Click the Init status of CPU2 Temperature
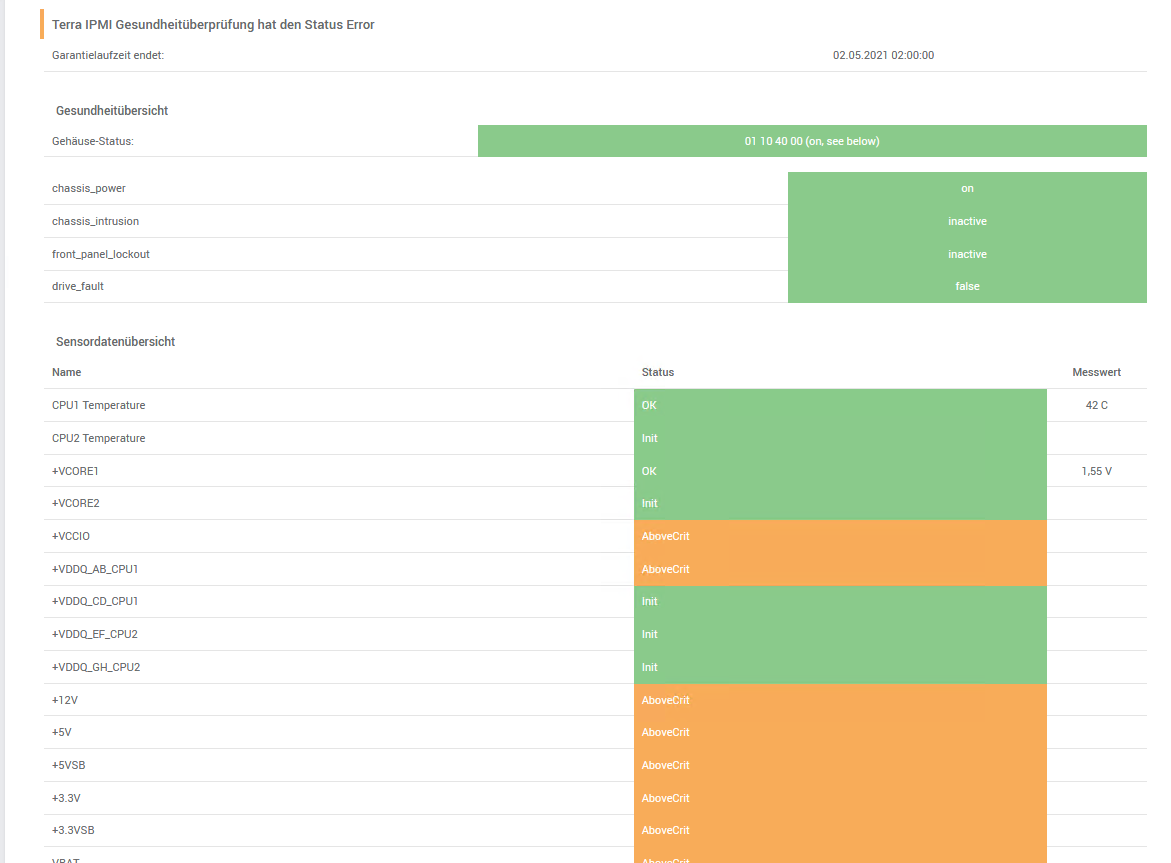 pos(839,438)
